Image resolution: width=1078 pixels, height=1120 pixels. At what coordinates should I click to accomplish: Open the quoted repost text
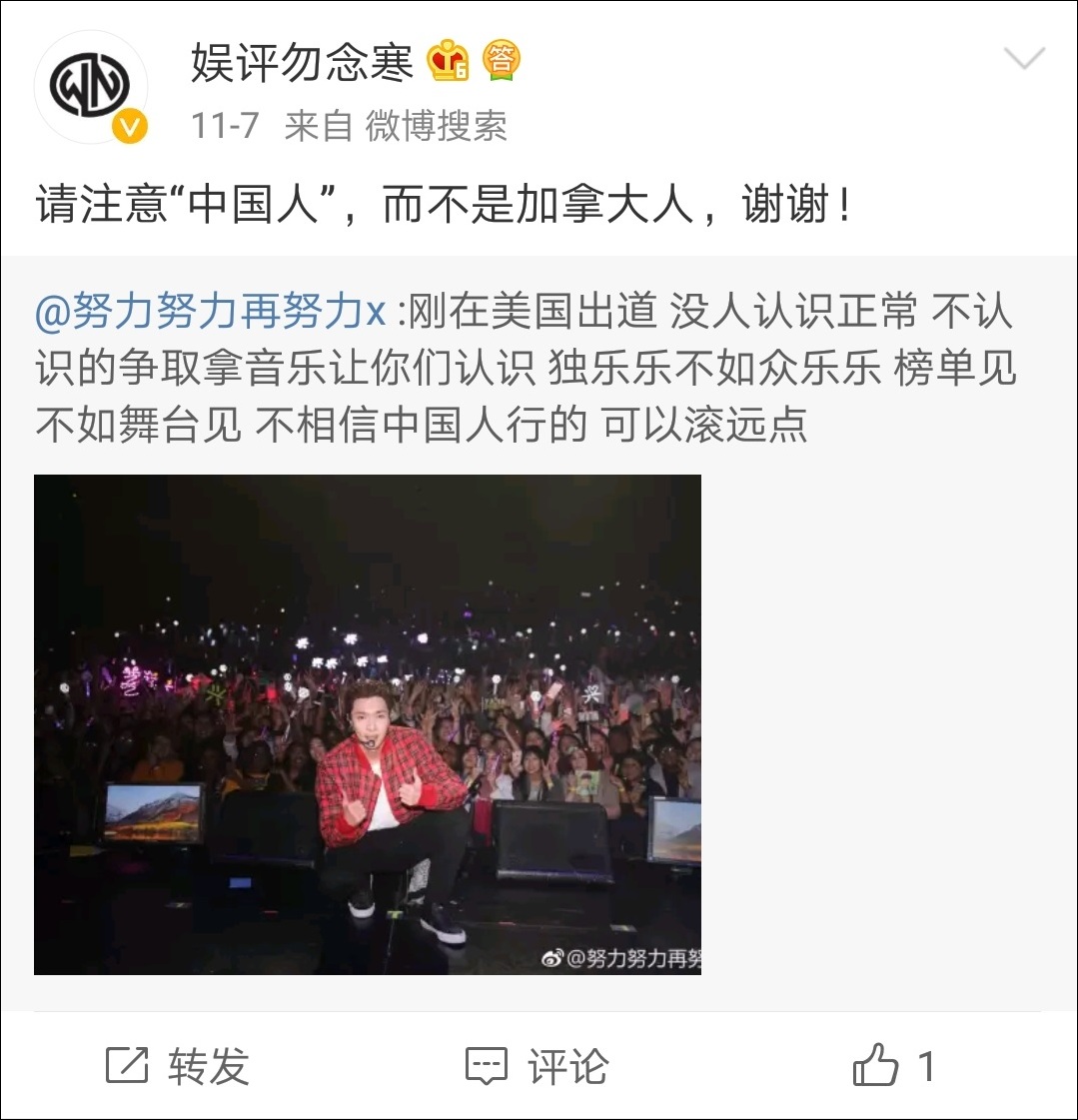tap(526, 368)
